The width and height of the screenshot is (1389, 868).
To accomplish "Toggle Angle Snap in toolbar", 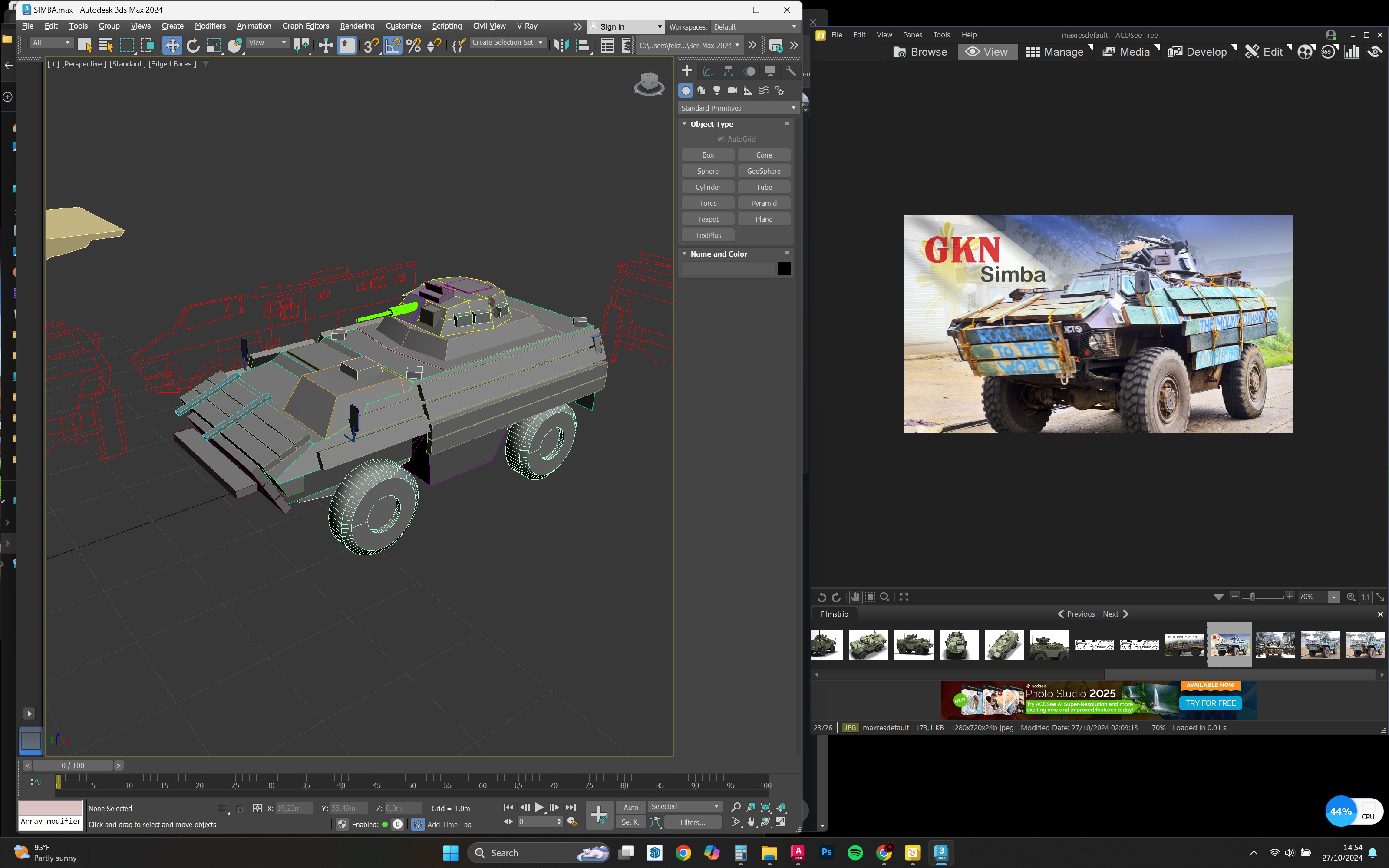I will pos(393,45).
